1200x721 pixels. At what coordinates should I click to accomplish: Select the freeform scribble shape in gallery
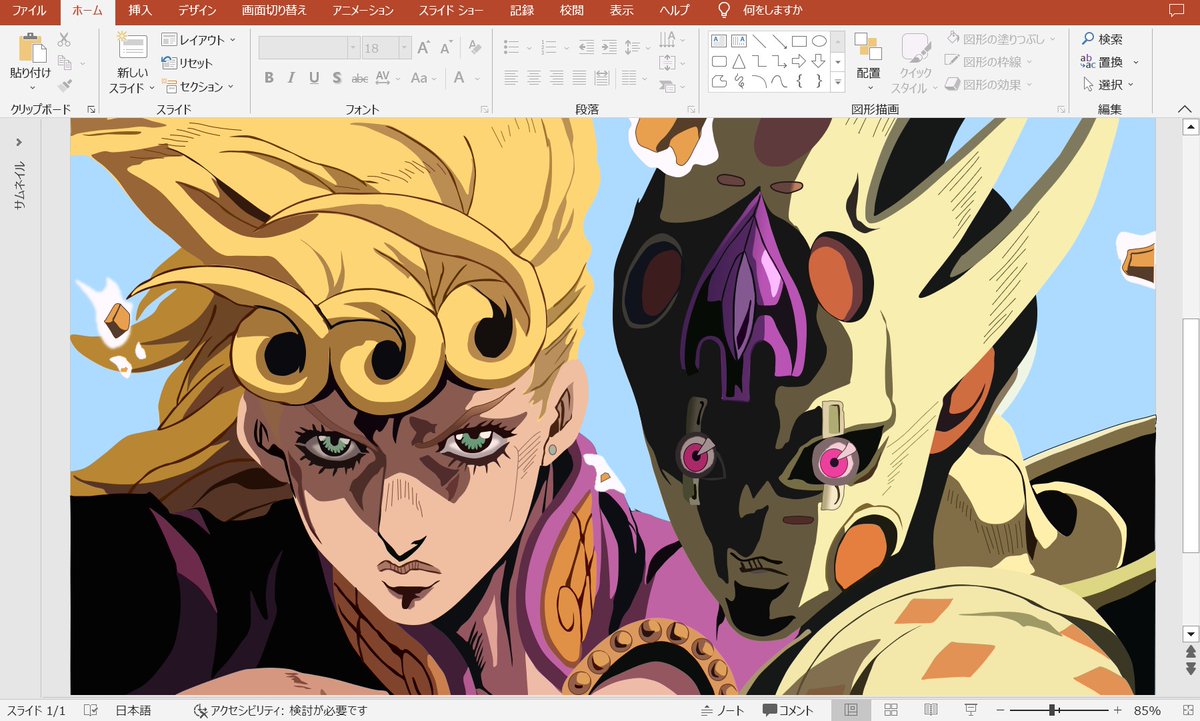tap(738, 82)
